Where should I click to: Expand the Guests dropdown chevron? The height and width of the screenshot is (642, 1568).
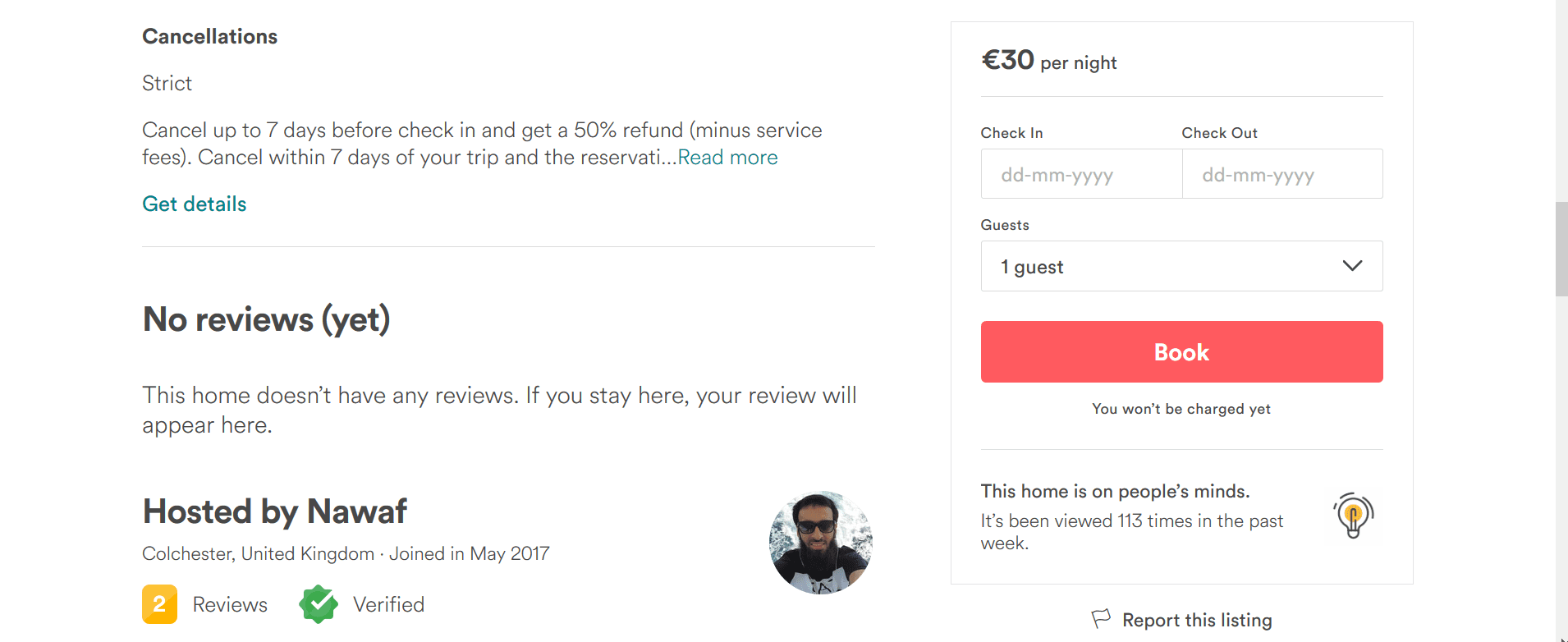click(x=1352, y=266)
